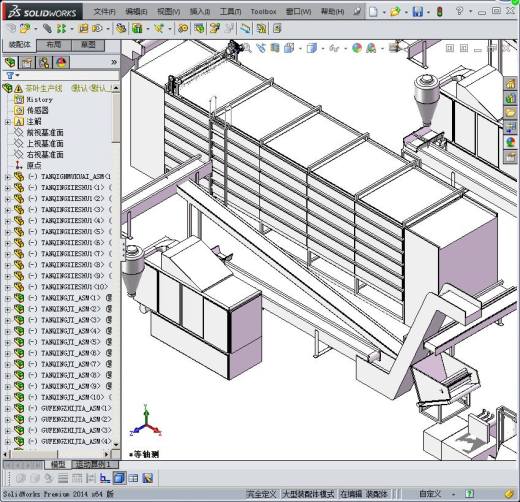The height and width of the screenshot is (502, 520).
Task: Toggle the Section View icon
Action: click(x=275, y=48)
